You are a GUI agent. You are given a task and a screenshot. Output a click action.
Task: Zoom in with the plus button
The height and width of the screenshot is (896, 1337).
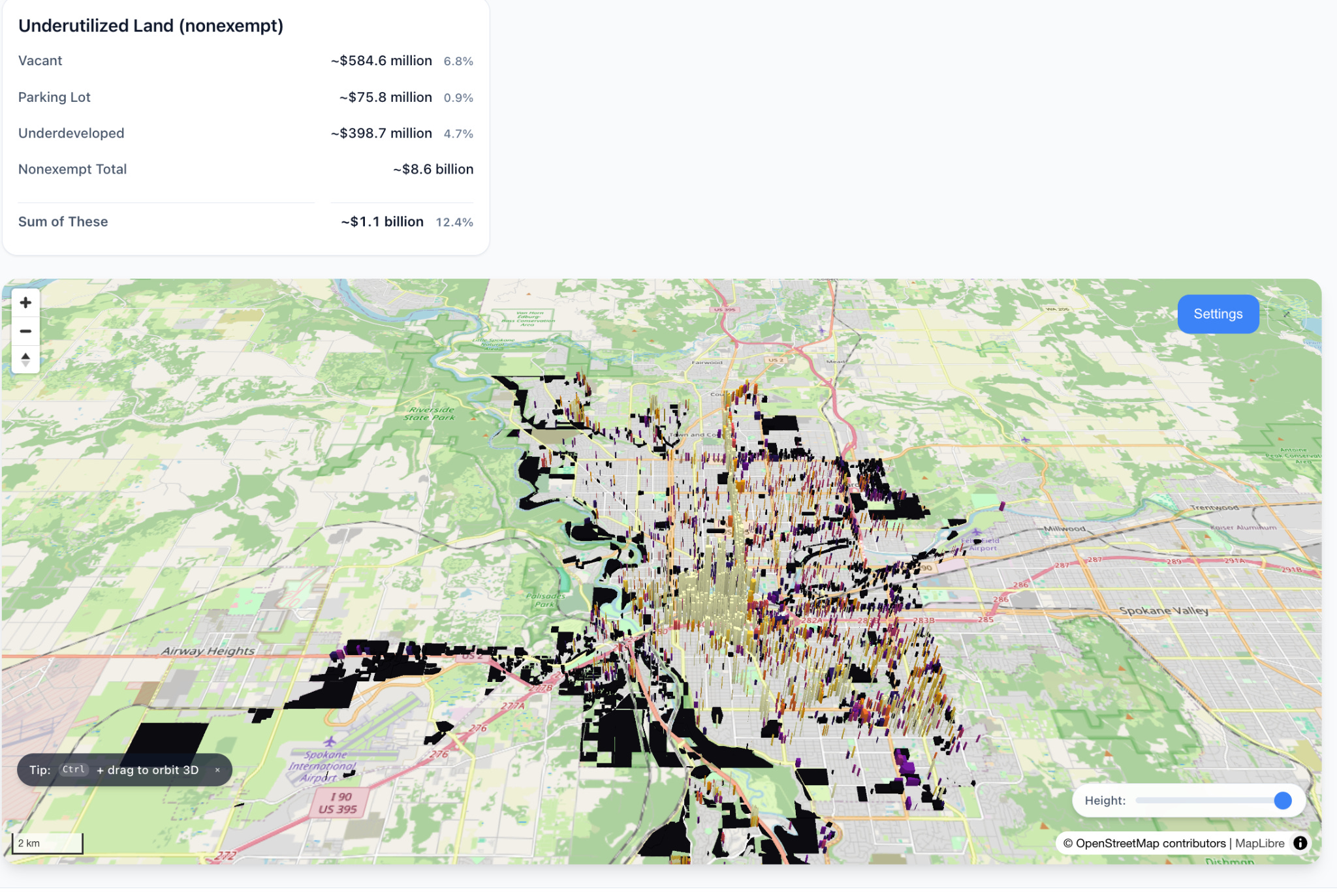click(25, 303)
